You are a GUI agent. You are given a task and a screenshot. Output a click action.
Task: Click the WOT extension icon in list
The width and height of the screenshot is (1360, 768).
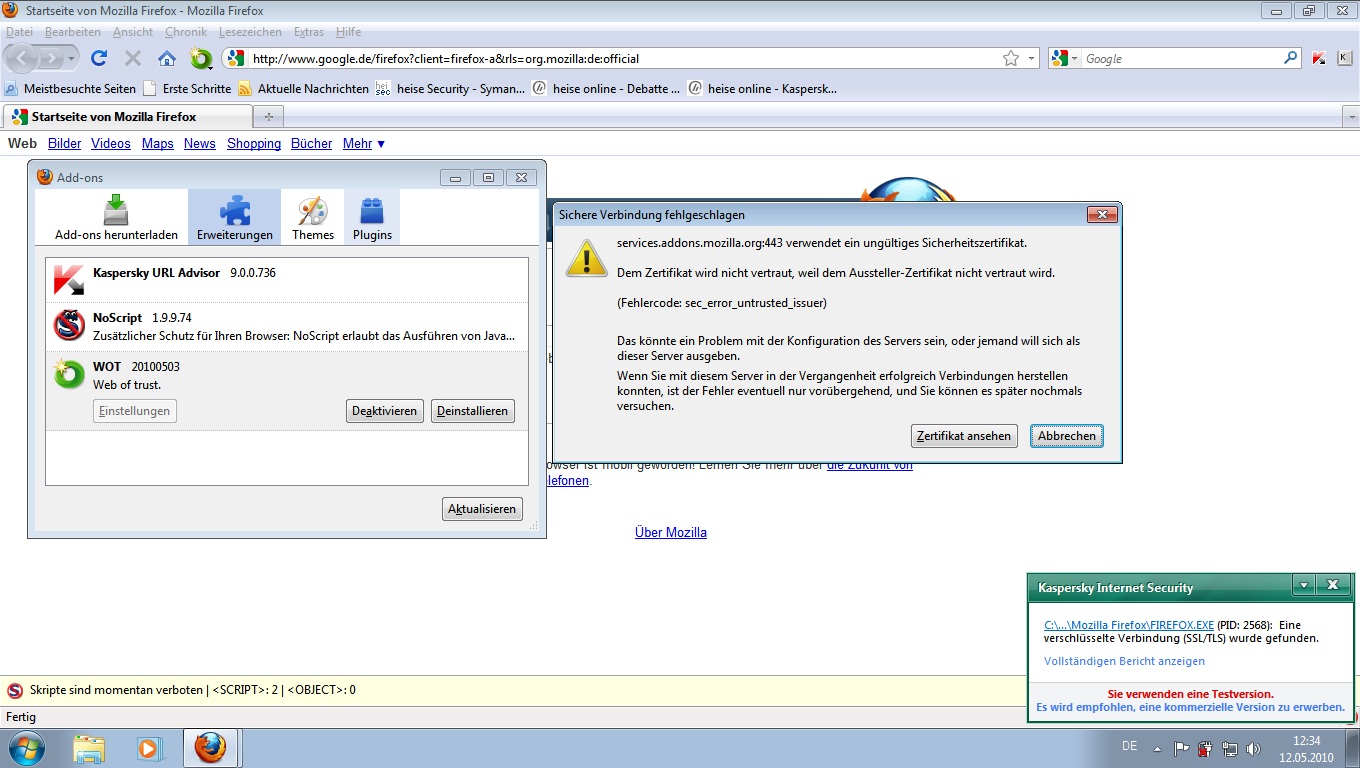pos(69,374)
